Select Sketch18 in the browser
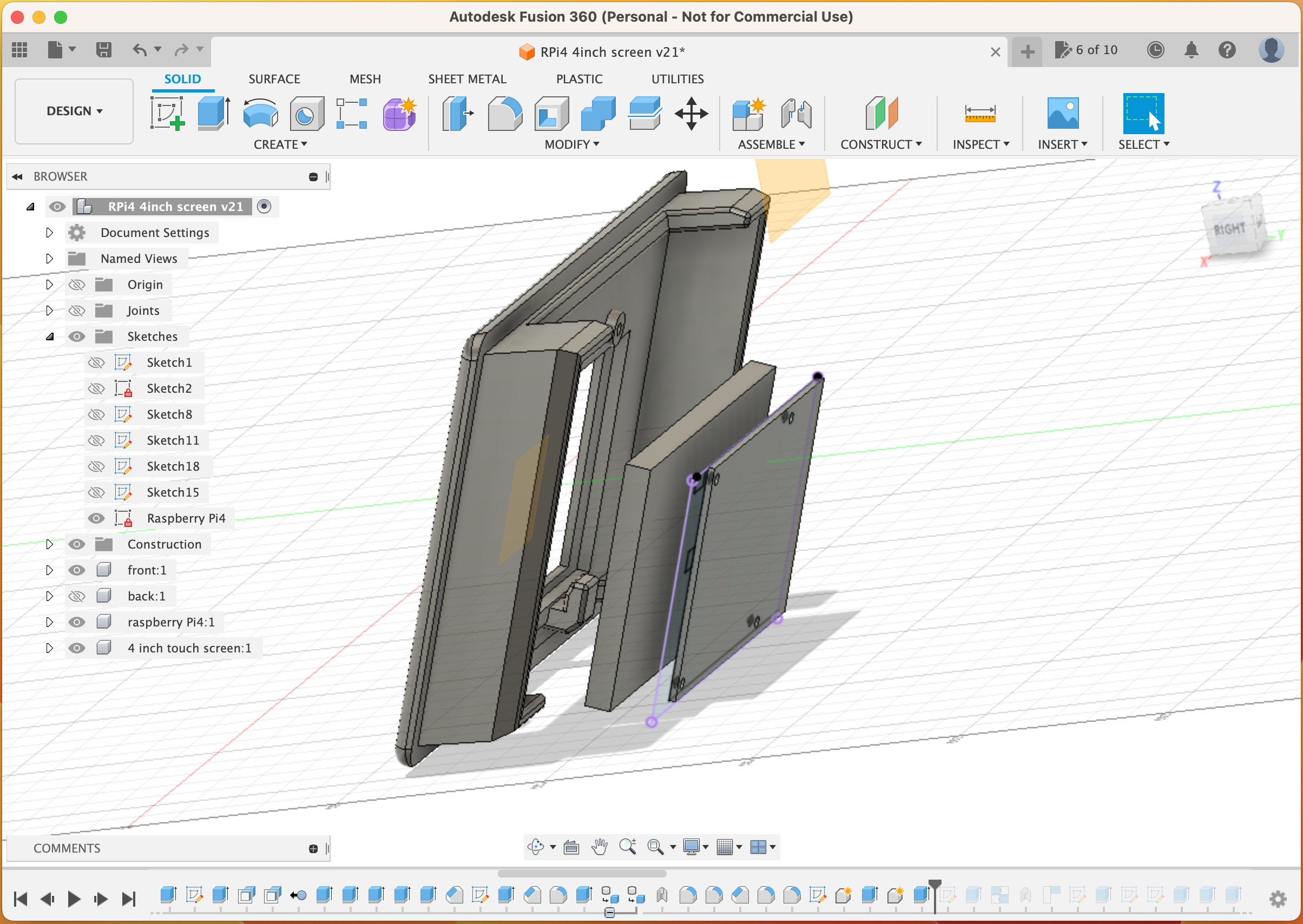 pyautogui.click(x=173, y=466)
